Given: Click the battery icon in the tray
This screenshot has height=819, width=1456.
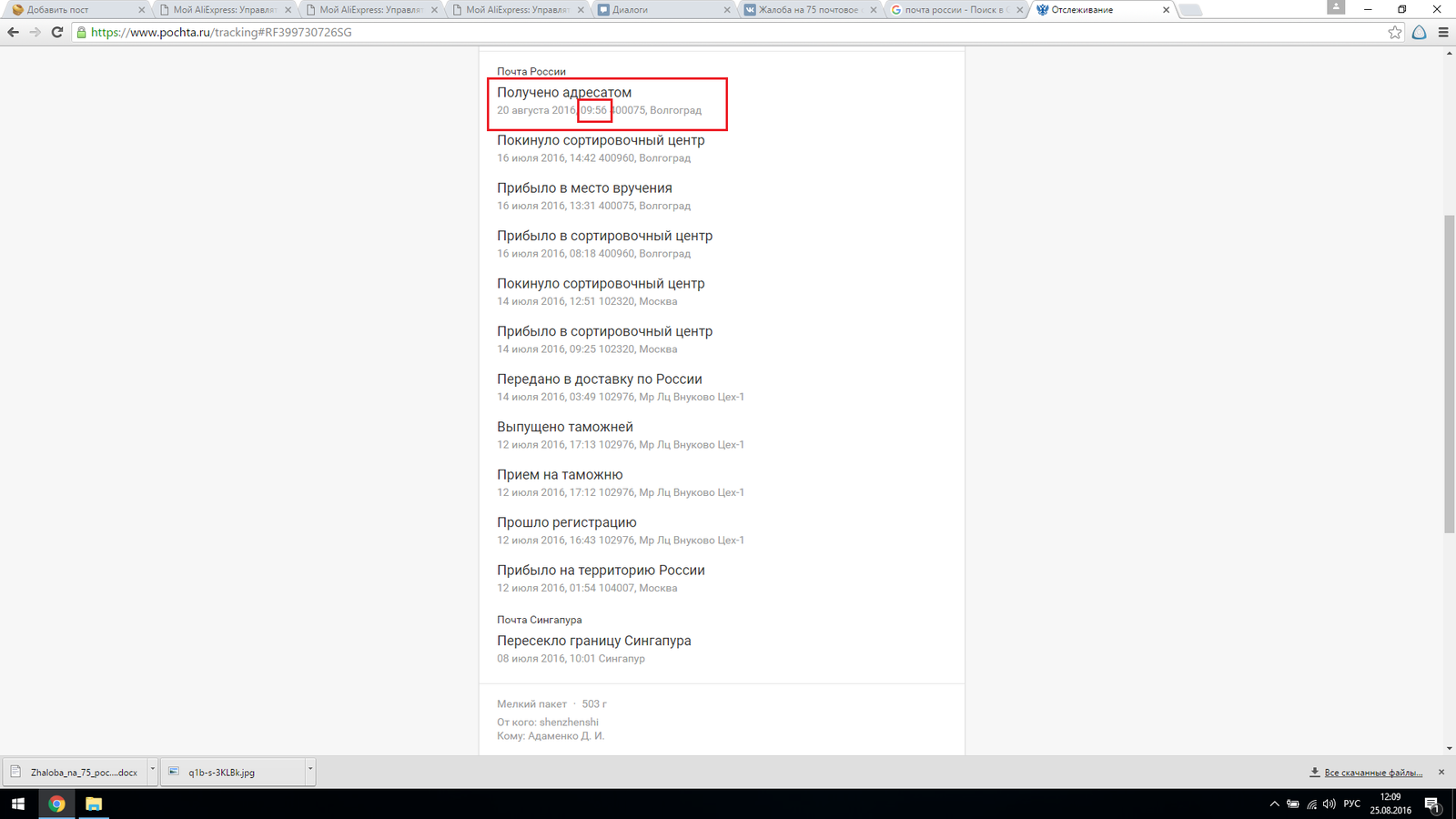Looking at the screenshot, I should 1293,804.
